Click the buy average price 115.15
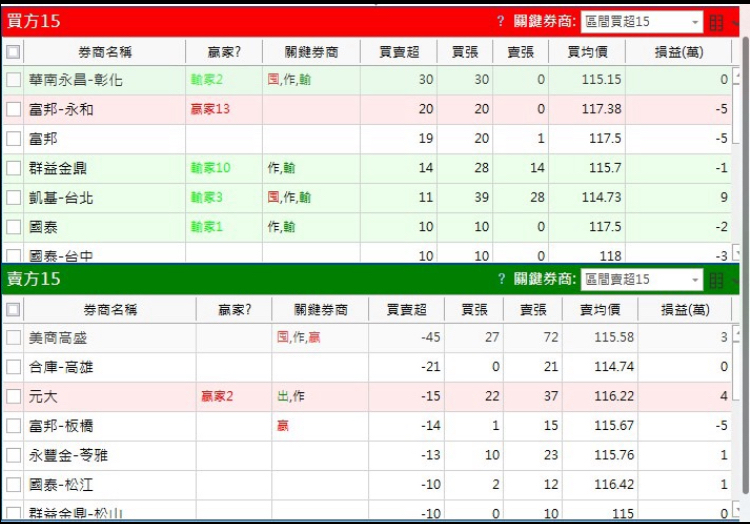This screenshot has width=750, height=524. click(601, 79)
